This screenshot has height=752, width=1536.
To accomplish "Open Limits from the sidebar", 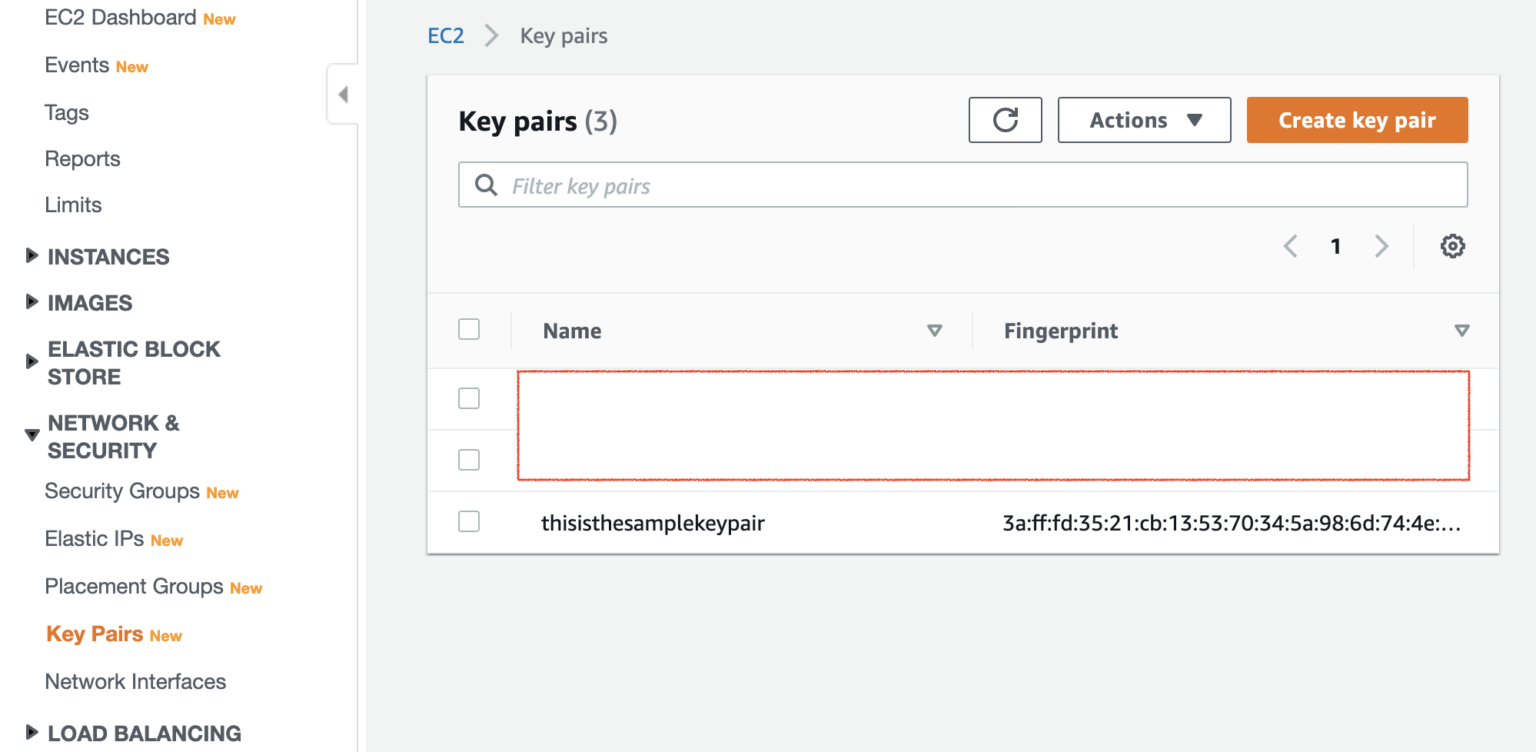I will click(x=73, y=204).
